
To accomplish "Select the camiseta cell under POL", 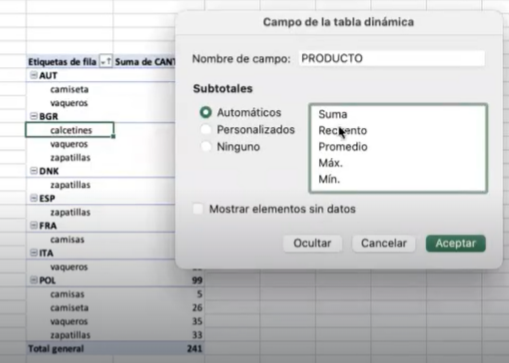I will [70, 308].
